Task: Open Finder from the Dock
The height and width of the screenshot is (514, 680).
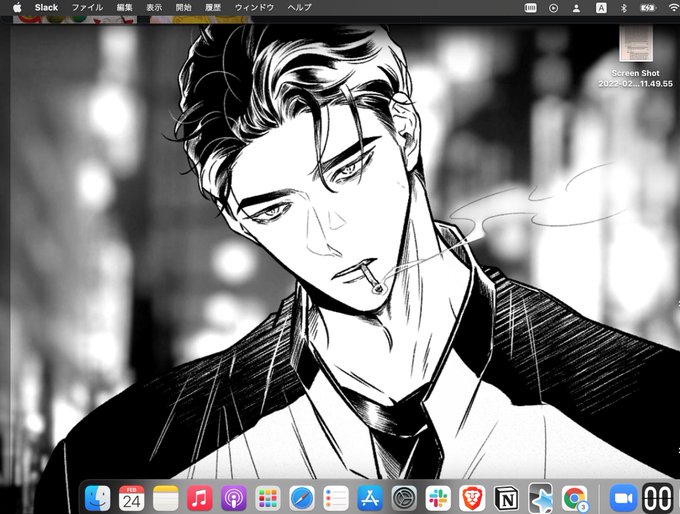Action: tap(98, 498)
